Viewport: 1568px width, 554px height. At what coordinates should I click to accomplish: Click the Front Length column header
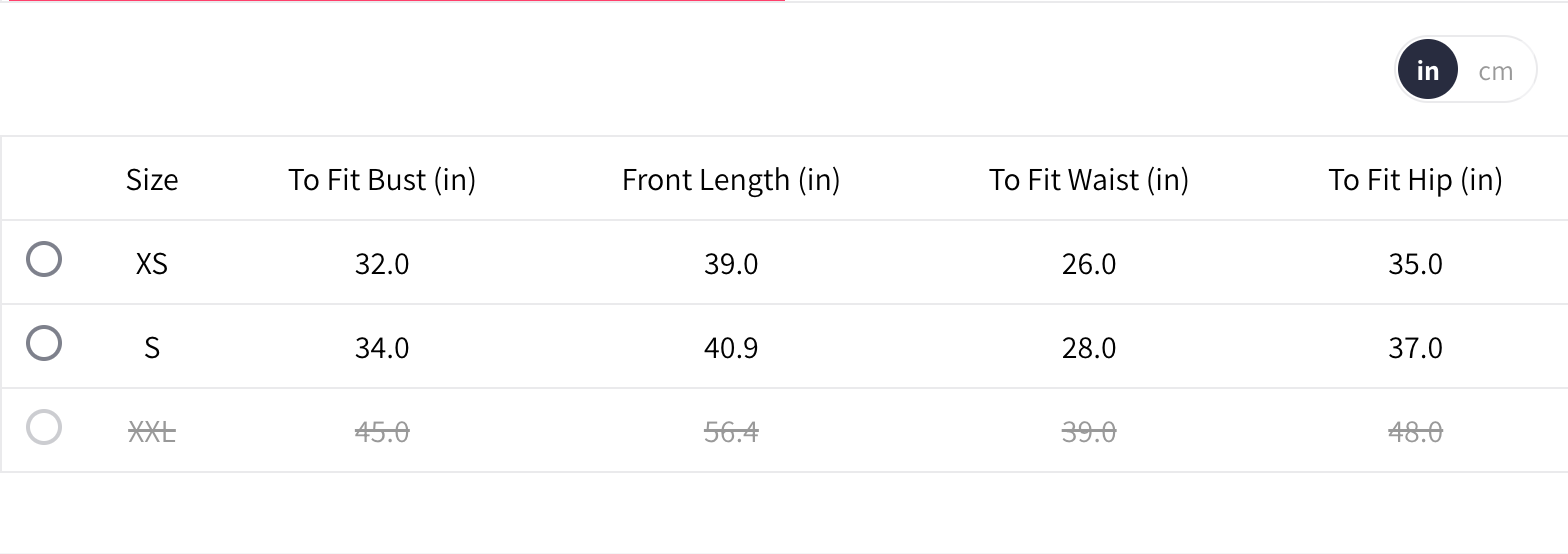tap(731, 180)
